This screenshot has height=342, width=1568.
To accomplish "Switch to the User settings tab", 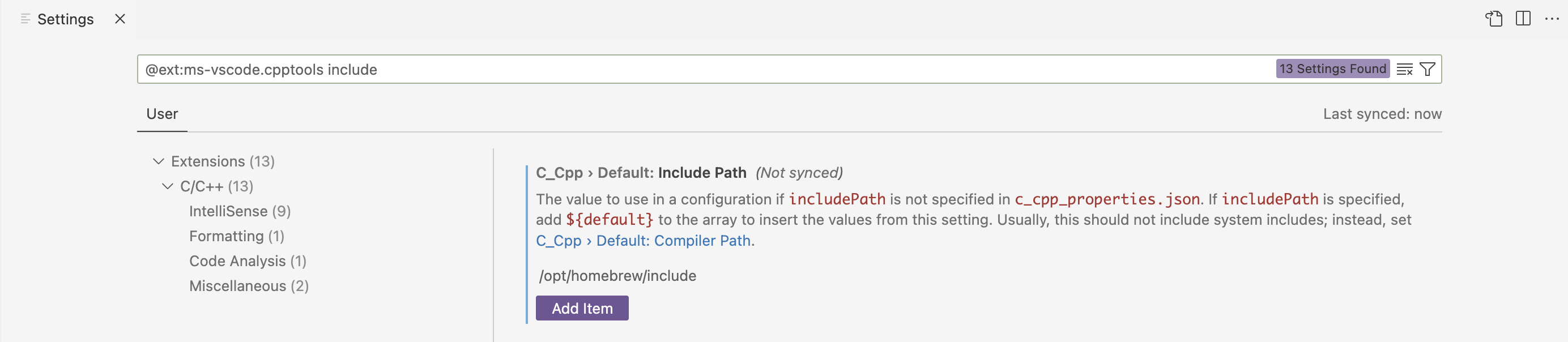I will coord(161,114).
